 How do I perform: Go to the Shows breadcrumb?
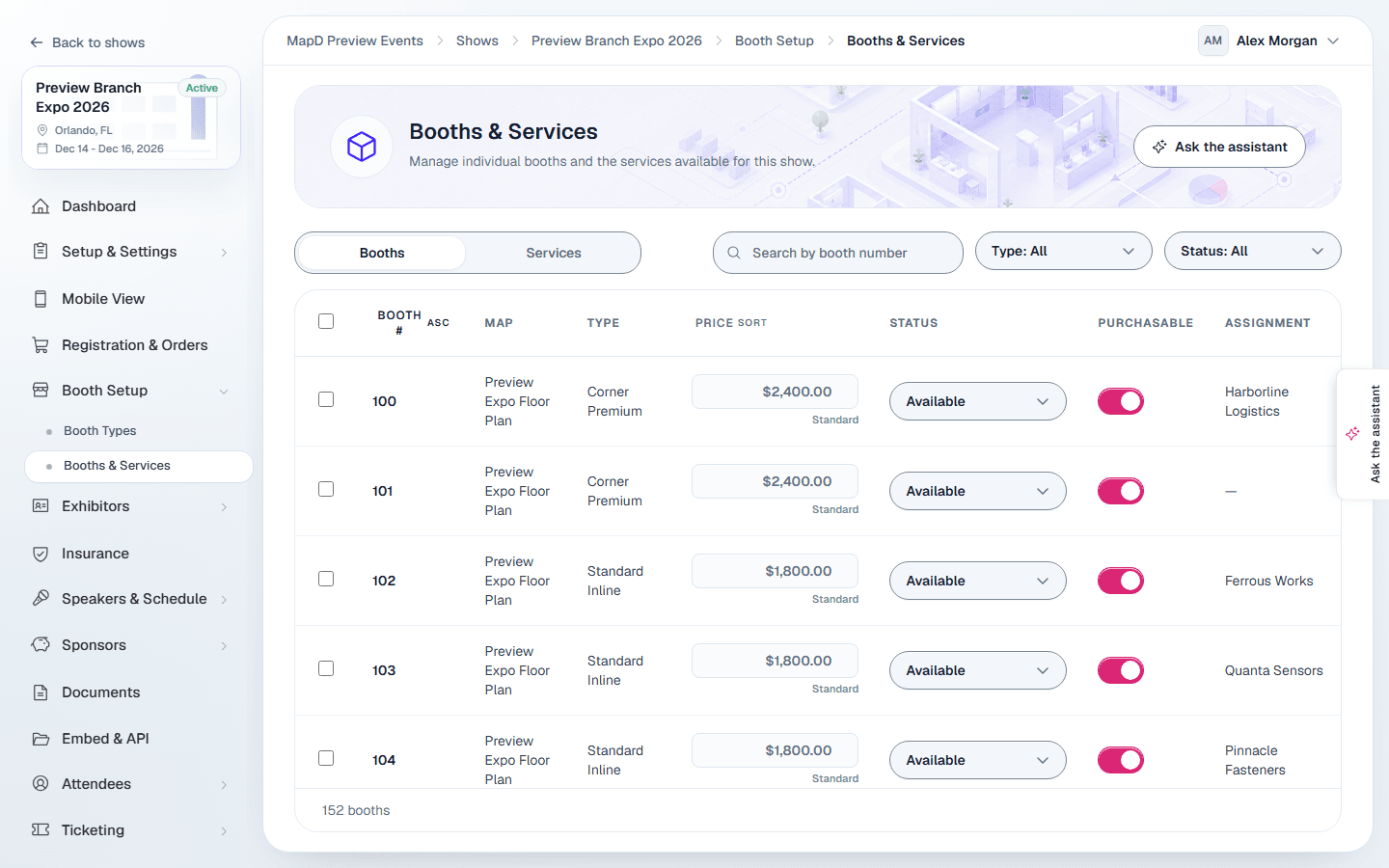[477, 41]
